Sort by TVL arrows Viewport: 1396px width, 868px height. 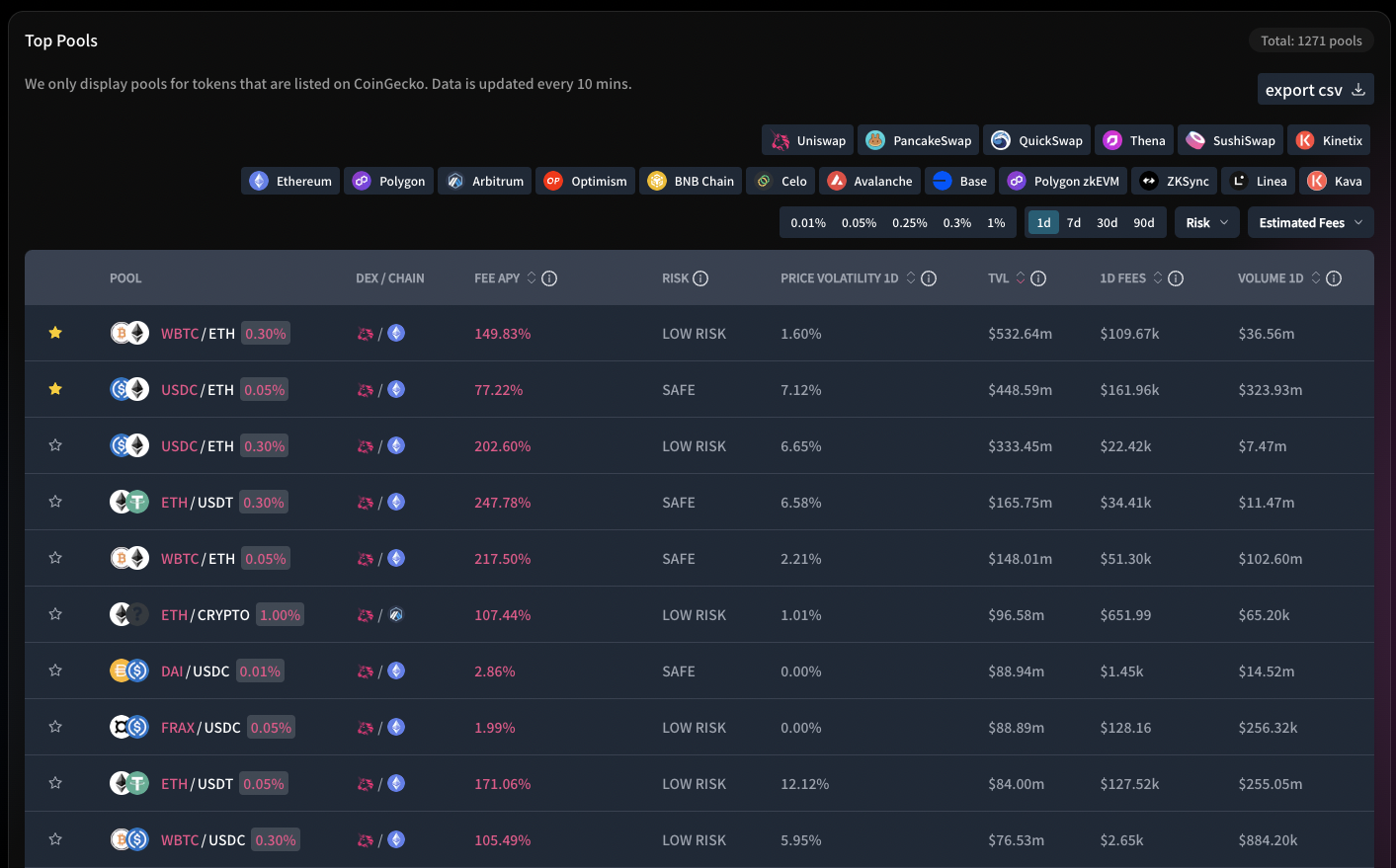click(1021, 278)
